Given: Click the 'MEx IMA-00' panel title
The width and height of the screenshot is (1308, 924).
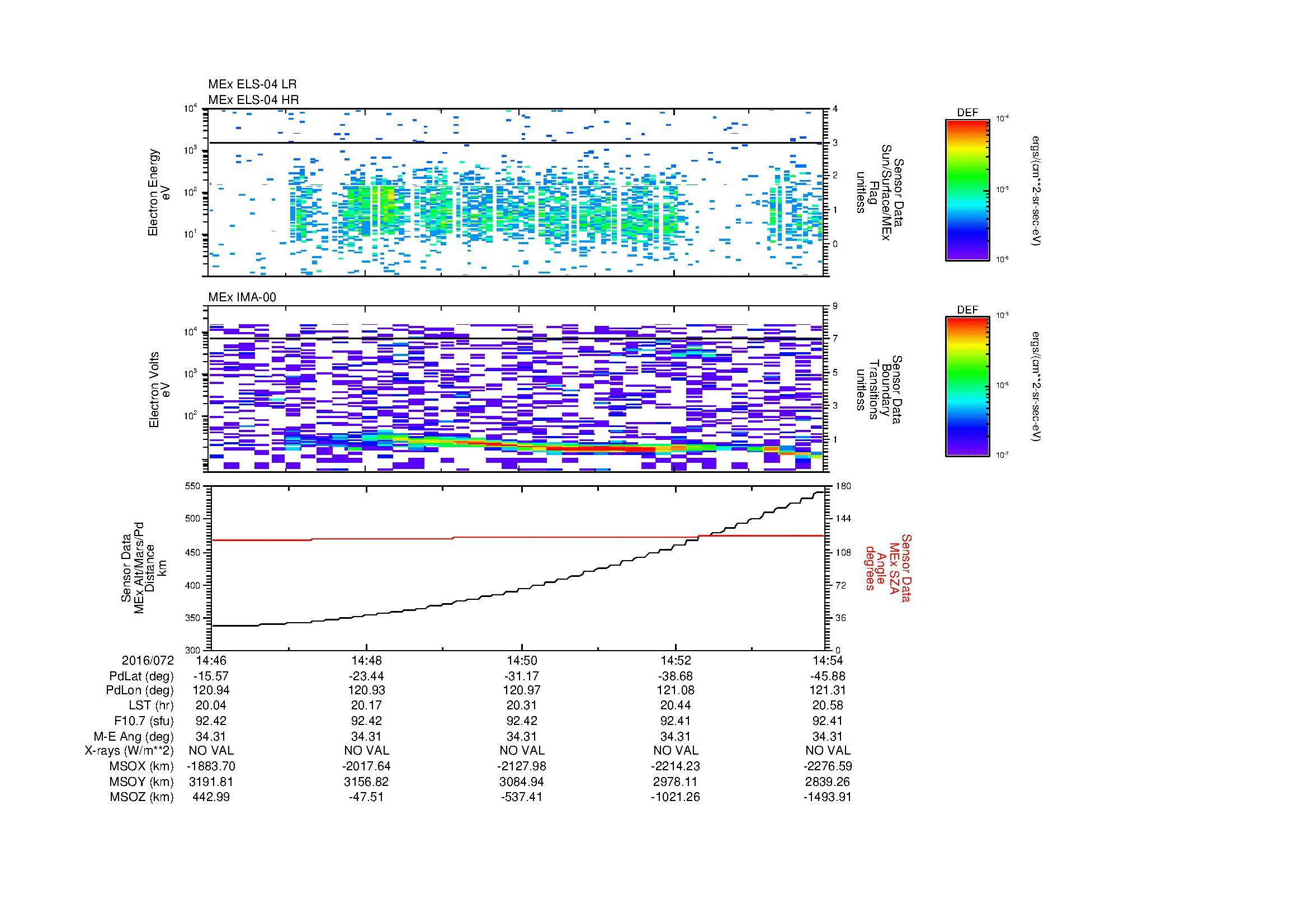Looking at the screenshot, I should pyautogui.click(x=242, y=297).
